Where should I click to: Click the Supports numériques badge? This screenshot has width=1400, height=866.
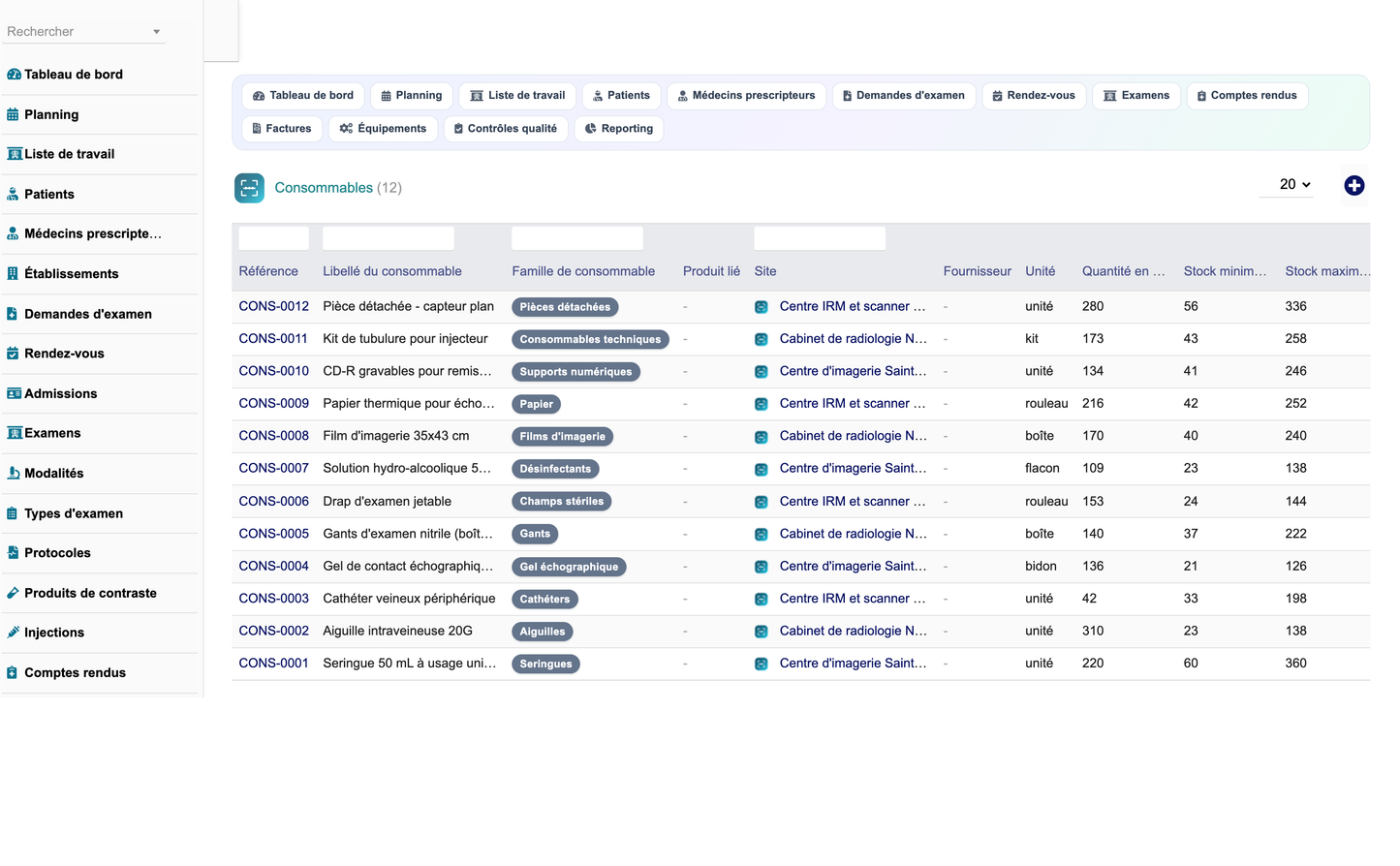[576, 372]
